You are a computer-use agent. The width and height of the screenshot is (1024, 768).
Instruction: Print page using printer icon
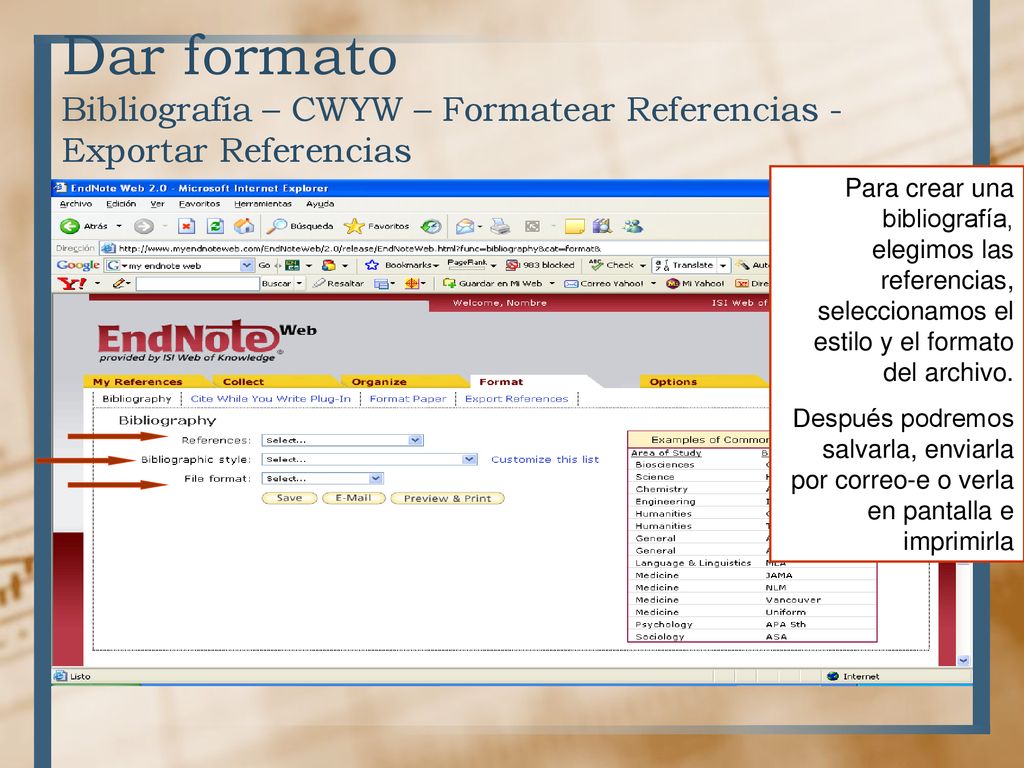click(500, 226)
